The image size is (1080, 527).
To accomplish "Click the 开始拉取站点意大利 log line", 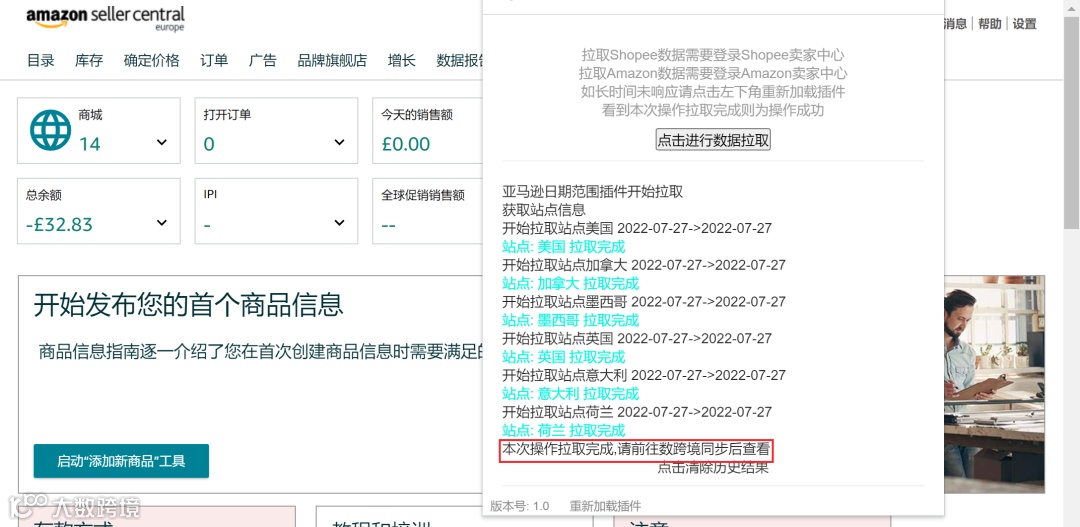I will (x=644, y=375).
